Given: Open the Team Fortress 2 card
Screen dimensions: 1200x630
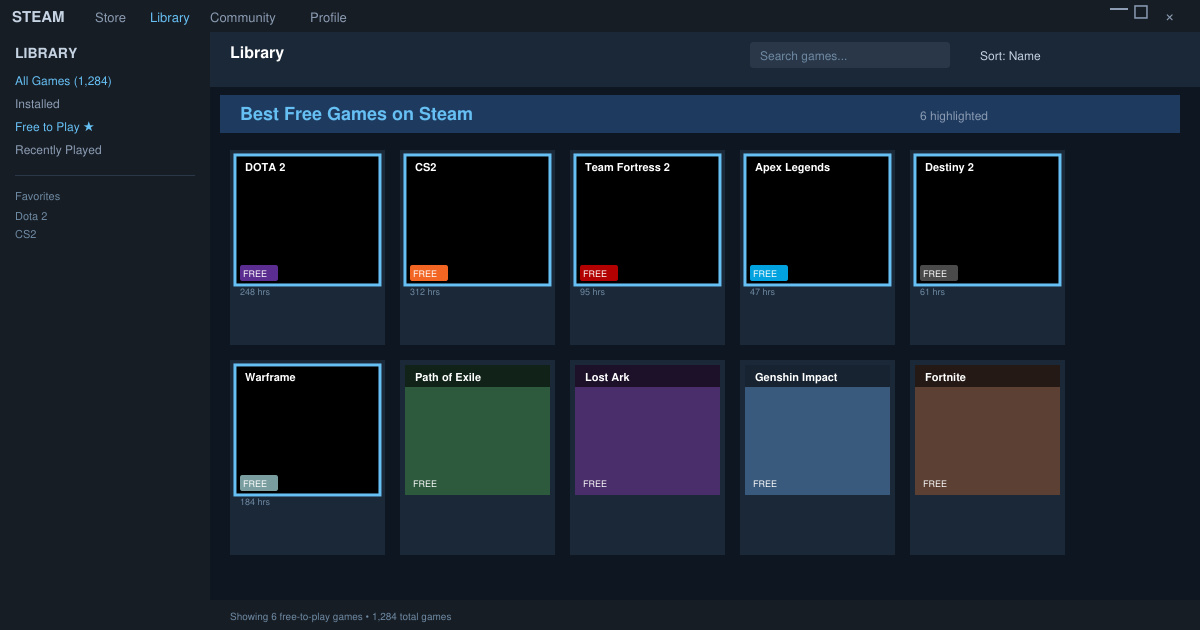Looking at the screenshot, I should tap(647, 248).
